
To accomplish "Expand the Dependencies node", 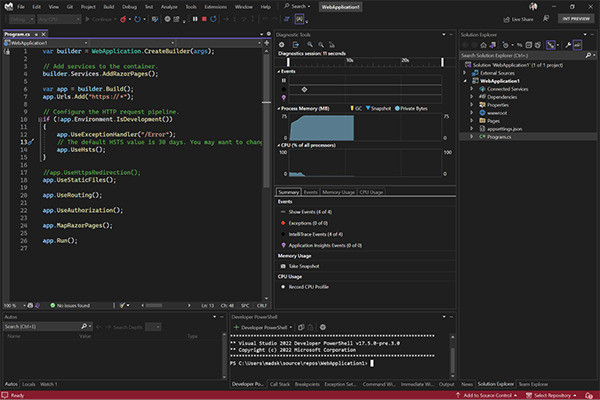I will [x=473, y=98].
